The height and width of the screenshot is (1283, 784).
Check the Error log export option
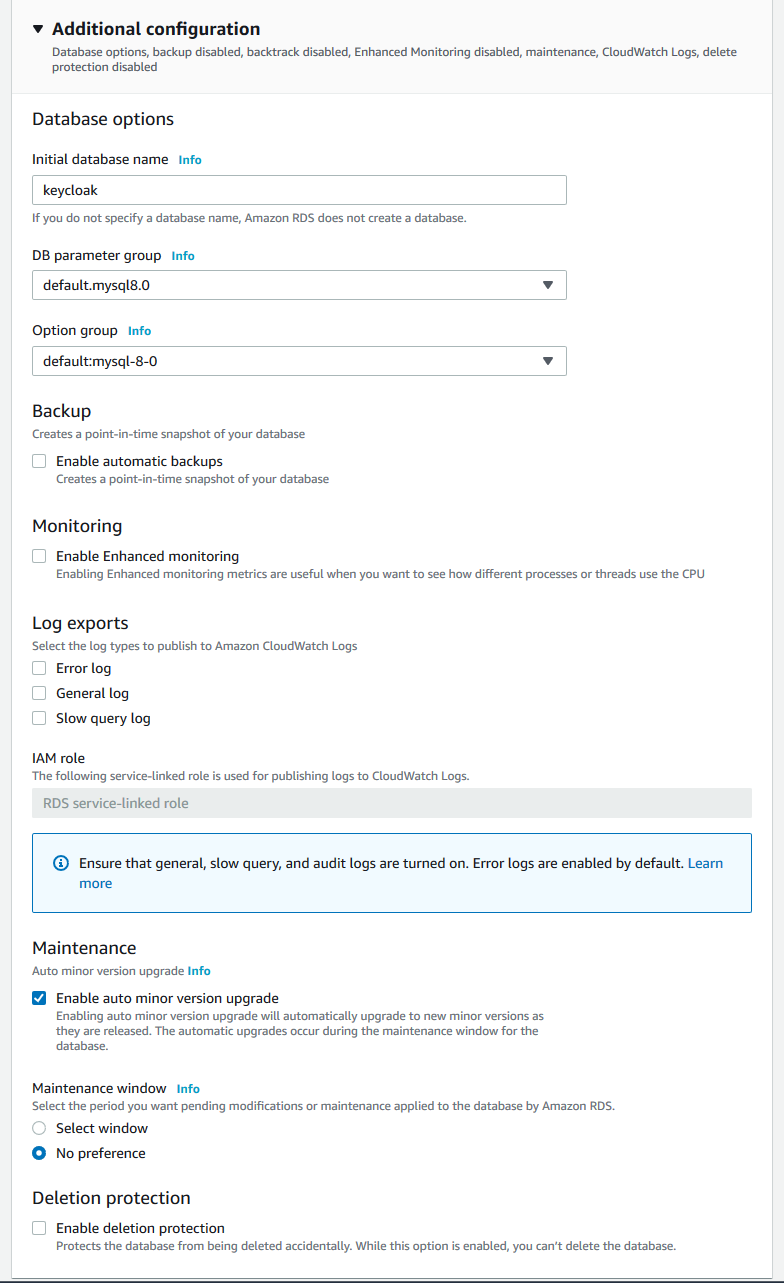(x=38, y=667)
